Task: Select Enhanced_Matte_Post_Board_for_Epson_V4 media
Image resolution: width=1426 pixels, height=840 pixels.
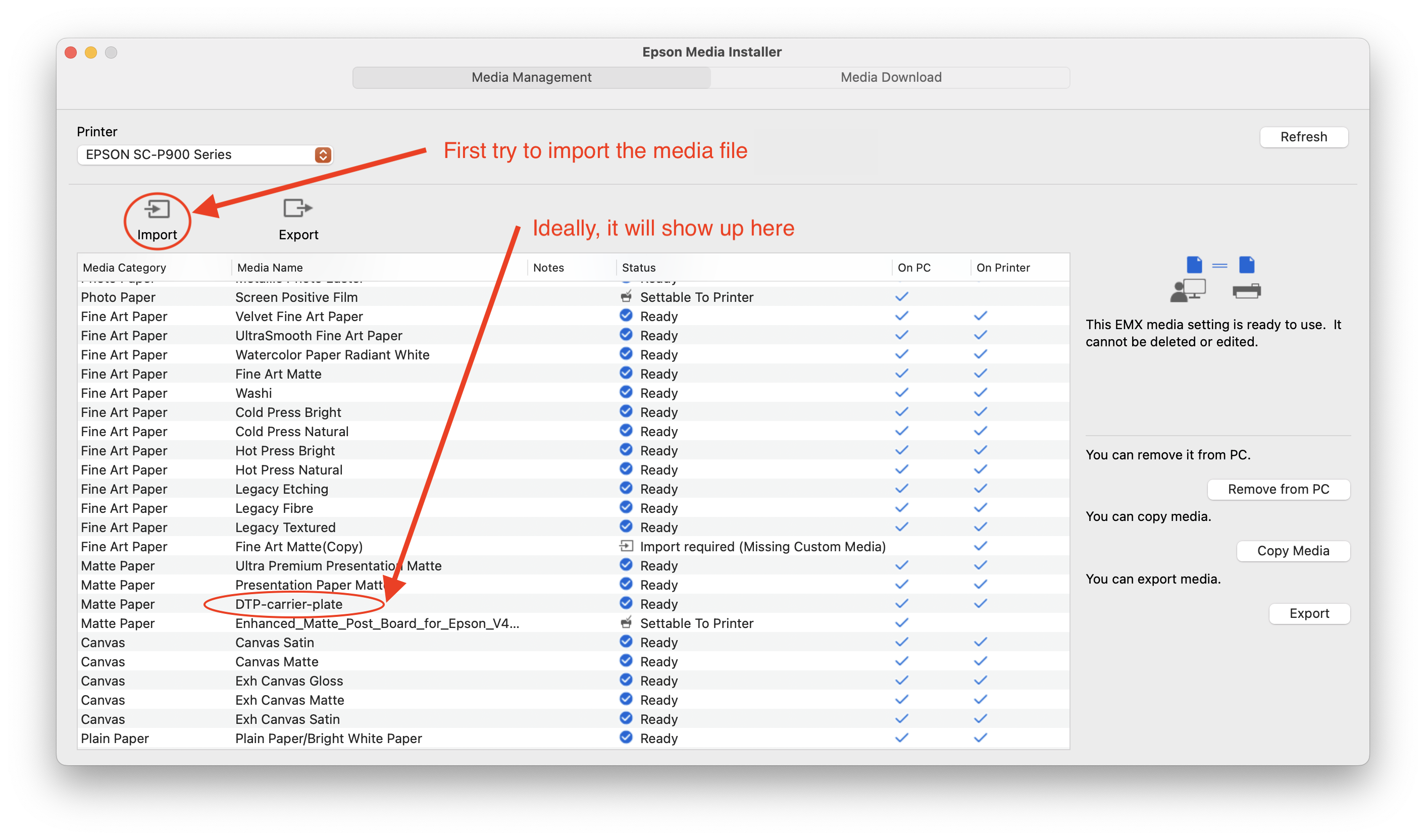Action: click(x=573, y=624)
